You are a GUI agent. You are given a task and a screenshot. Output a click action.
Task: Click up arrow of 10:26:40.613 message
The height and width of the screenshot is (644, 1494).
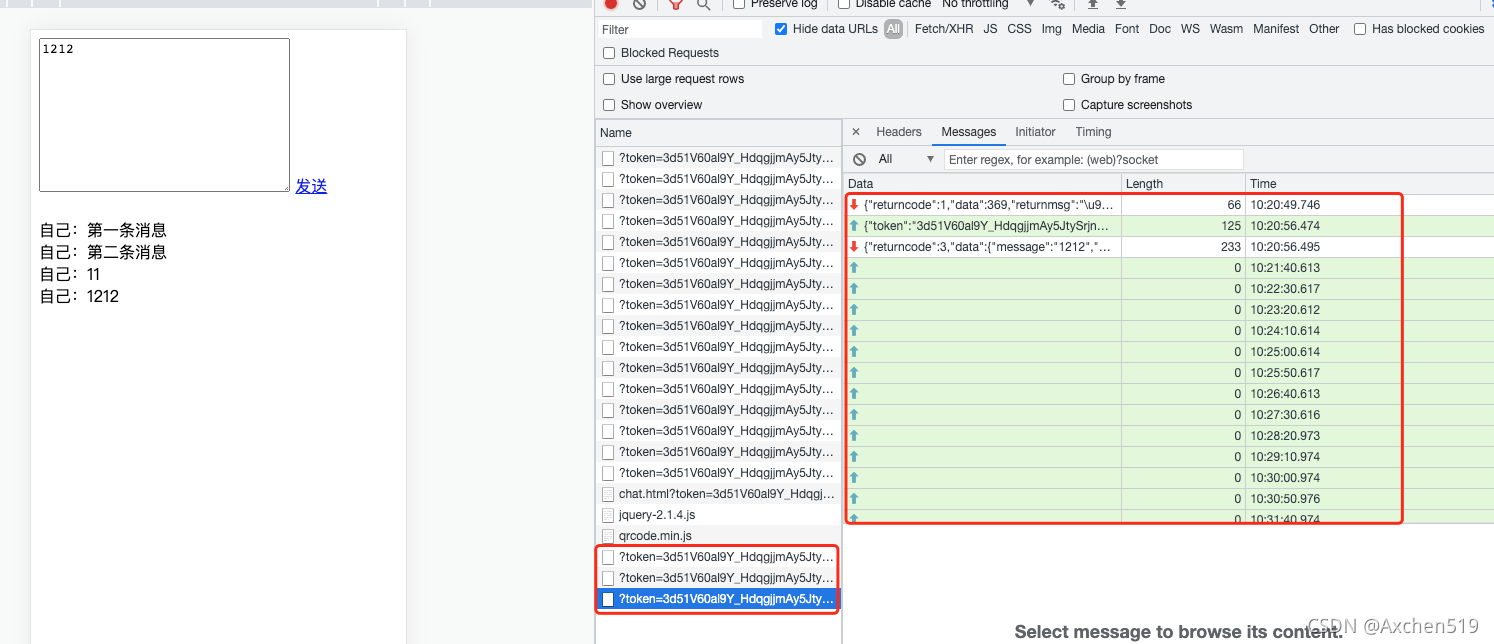click(854, 394)
